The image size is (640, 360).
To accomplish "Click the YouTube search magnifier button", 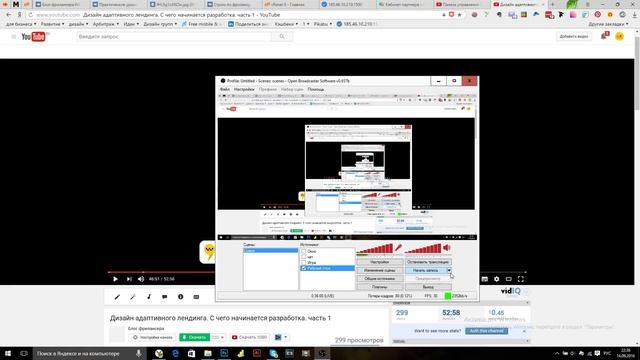I will tap(282, 37).
